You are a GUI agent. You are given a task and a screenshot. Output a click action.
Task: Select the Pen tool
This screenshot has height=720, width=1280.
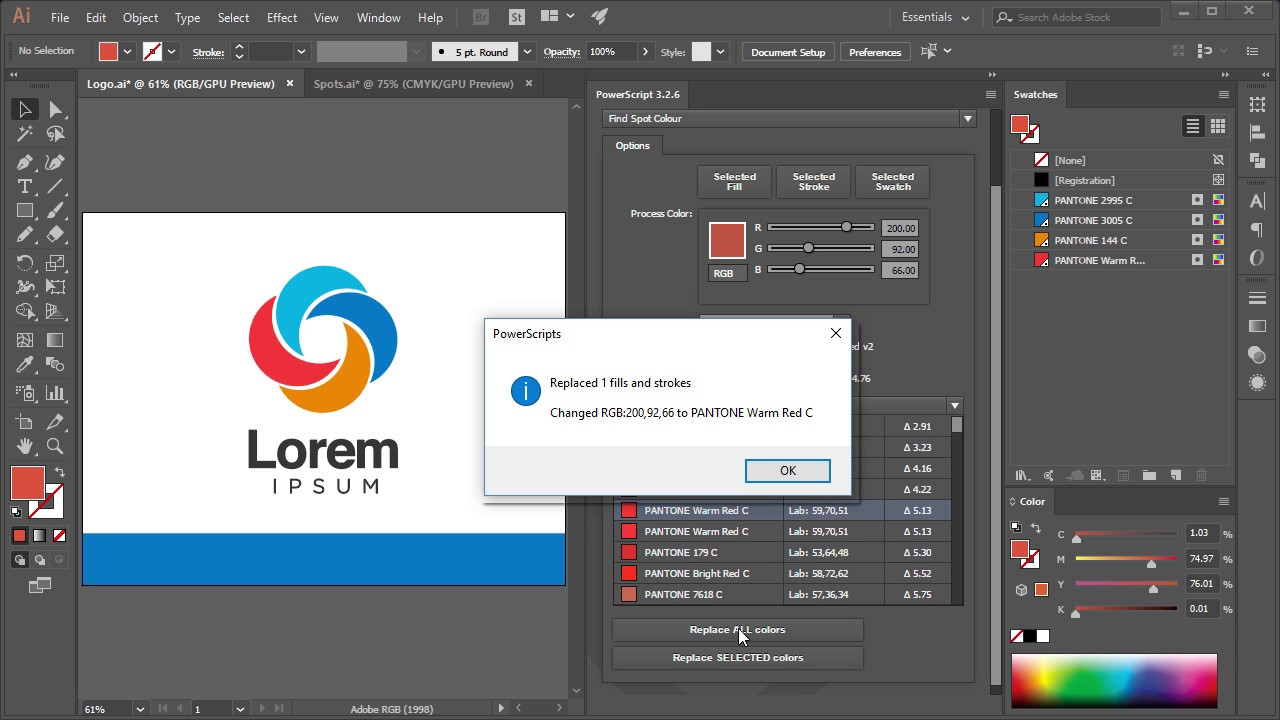click(x=25, y=162)
